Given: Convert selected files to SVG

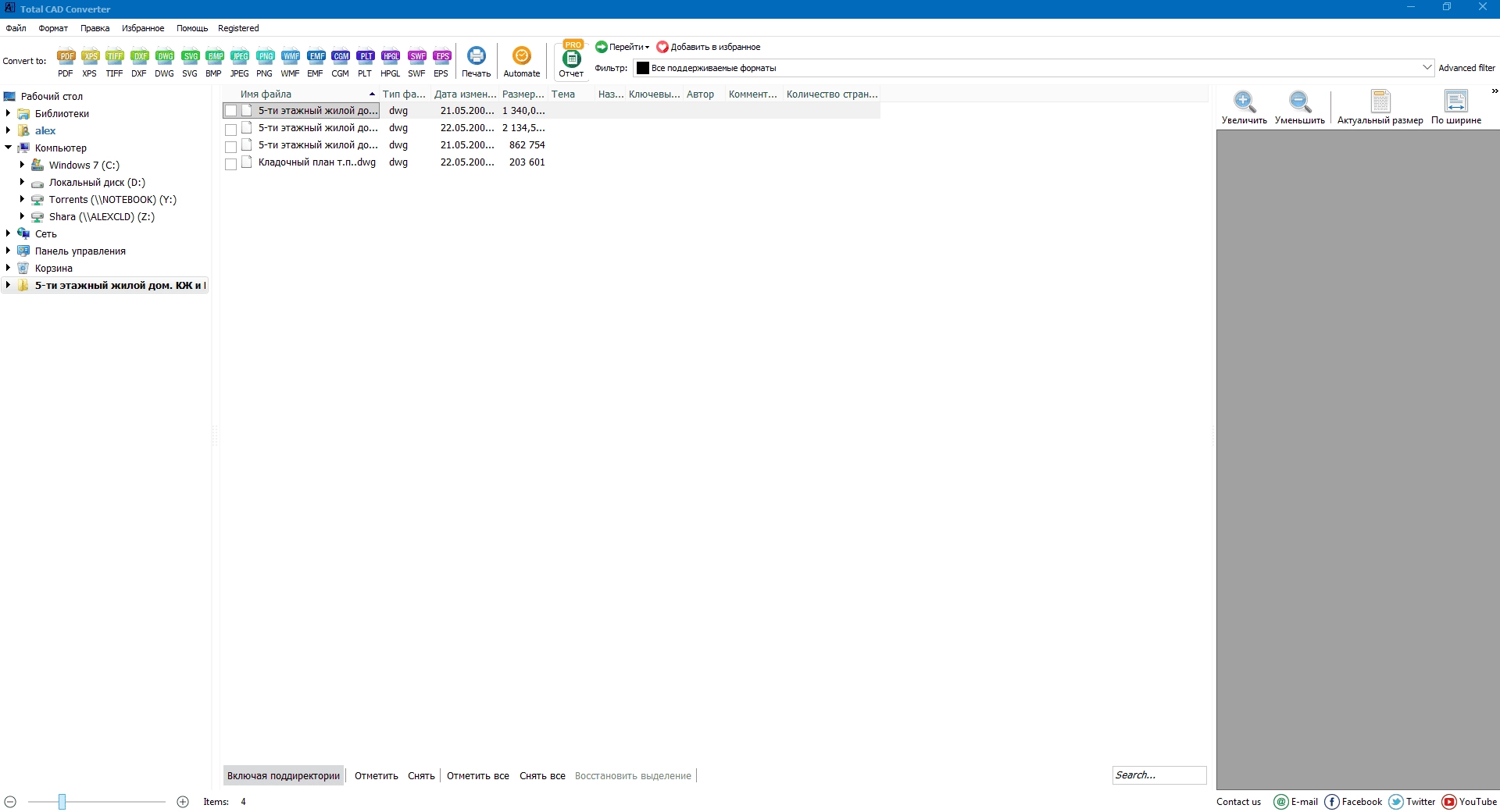Looking at the screenshot, I should pyautogui.click(x=190, y=62).
